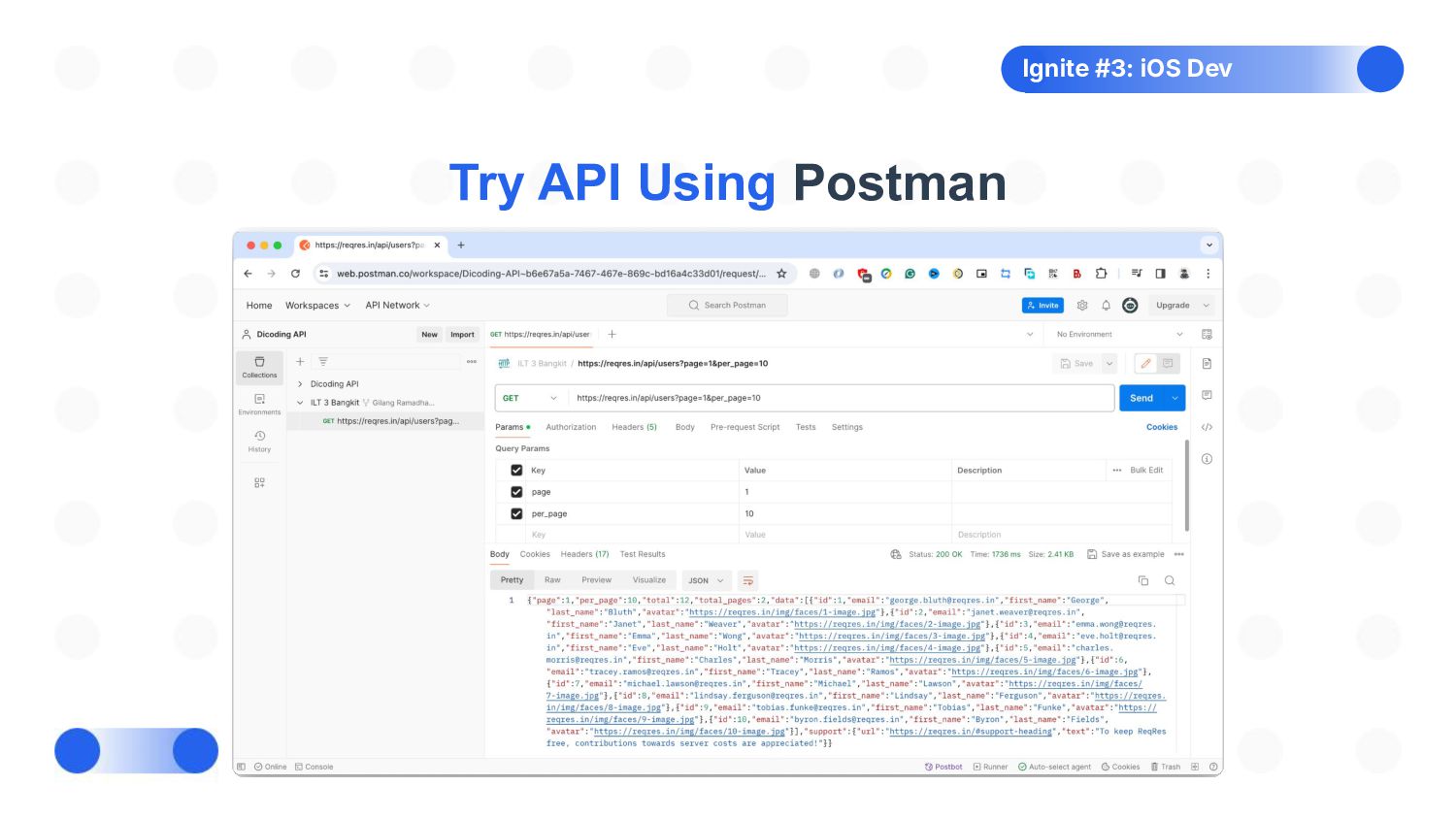This screenshot has height=819, width=1456.
Task: Copy the response body with copy icon
Action: click(1143, 580)
